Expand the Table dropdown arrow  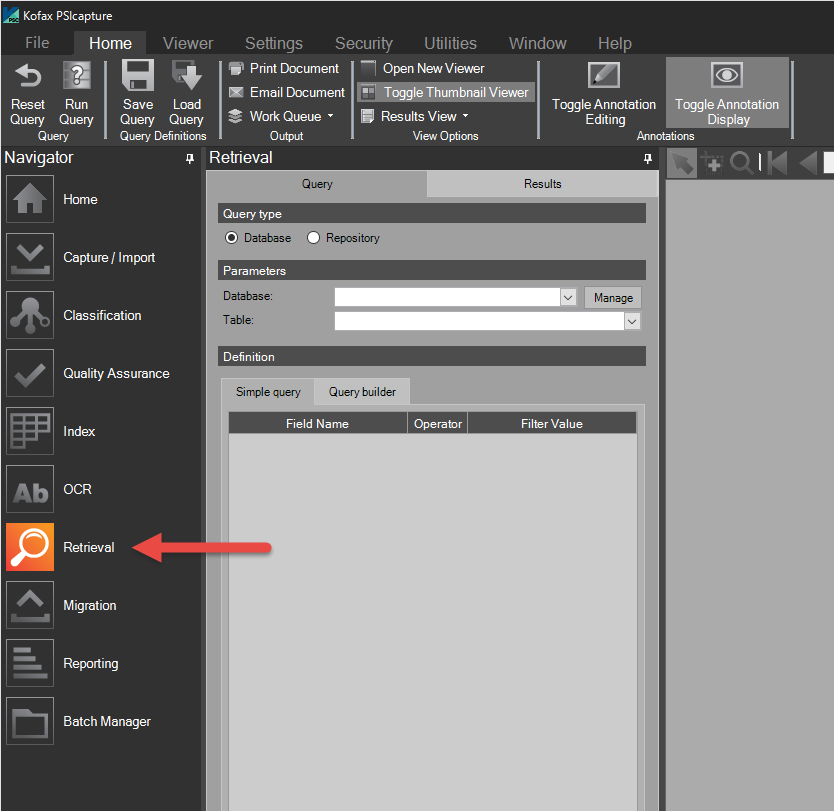pos(632,321)
